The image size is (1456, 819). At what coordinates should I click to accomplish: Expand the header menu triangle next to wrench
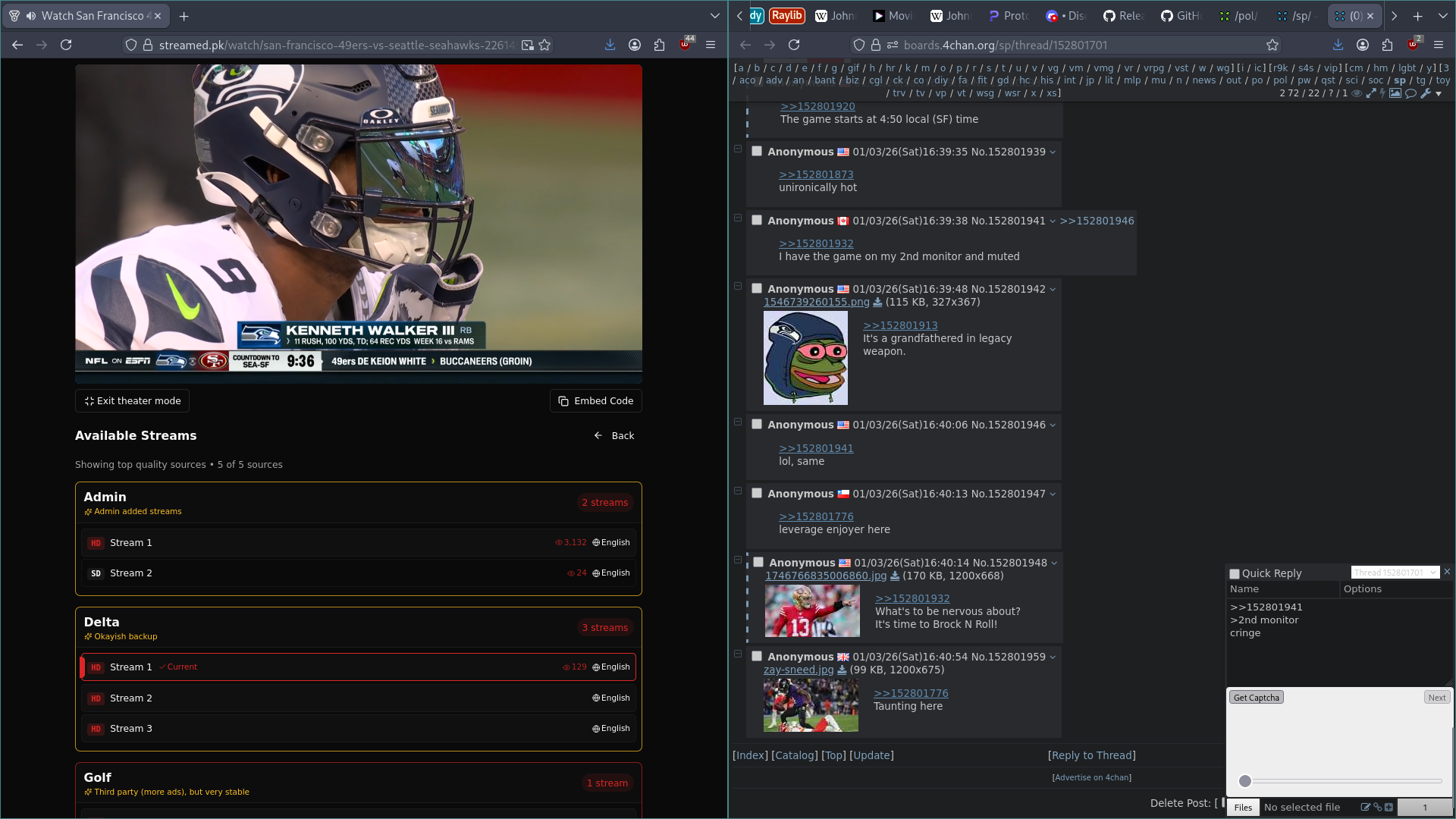[x=1439, y=94]
